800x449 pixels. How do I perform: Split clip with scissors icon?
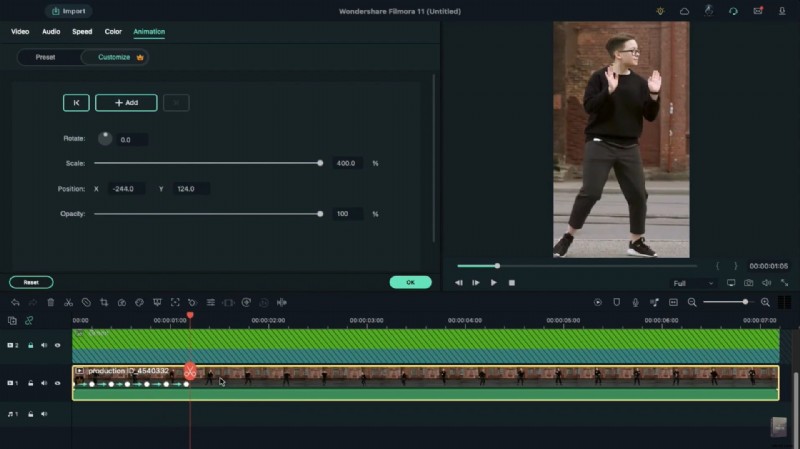[x=68, y=303]
